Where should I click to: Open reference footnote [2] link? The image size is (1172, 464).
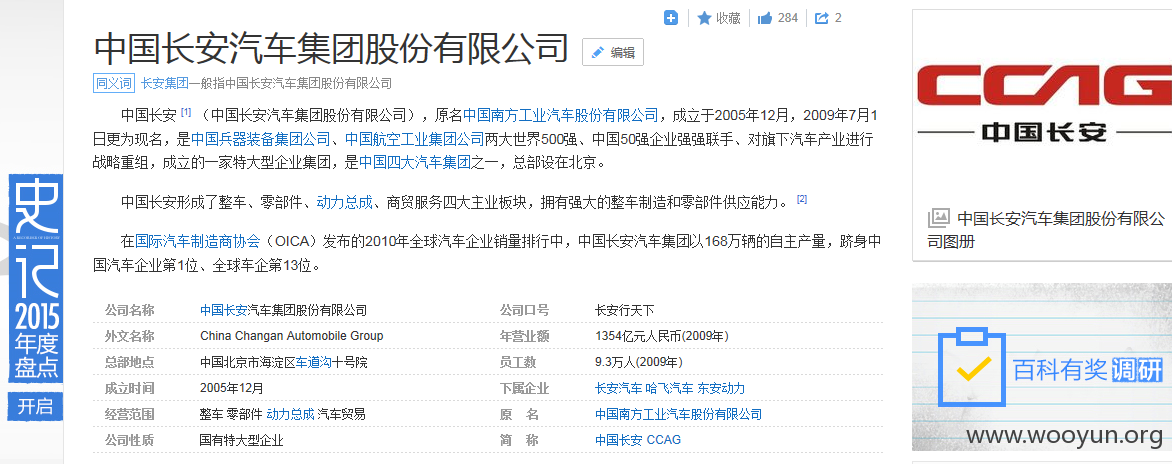(802, 199)
